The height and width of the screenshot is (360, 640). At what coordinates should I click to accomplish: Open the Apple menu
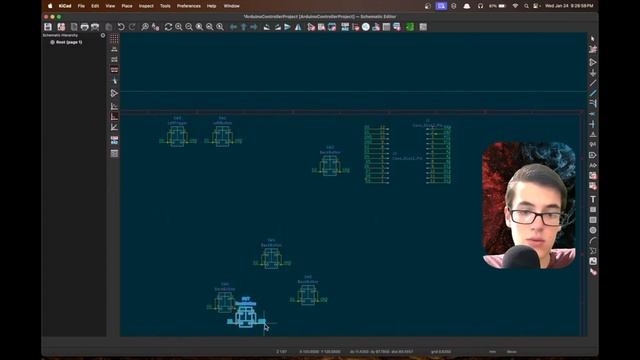click(x=50, y=6)
